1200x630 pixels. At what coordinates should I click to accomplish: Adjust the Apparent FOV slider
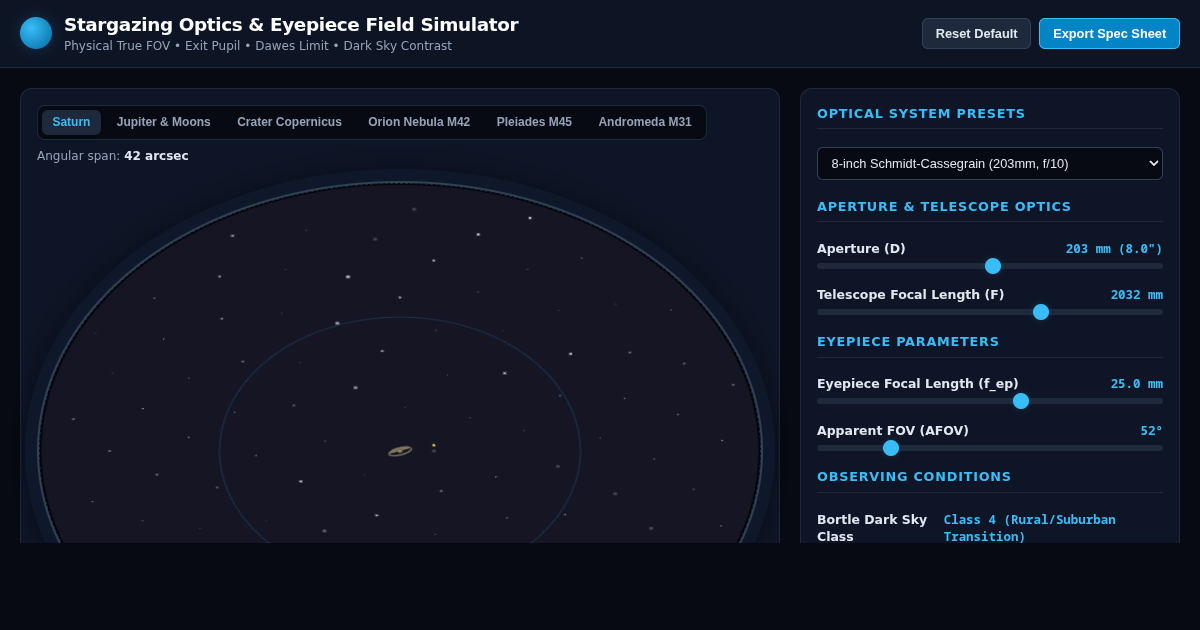(x=990, y=448)
